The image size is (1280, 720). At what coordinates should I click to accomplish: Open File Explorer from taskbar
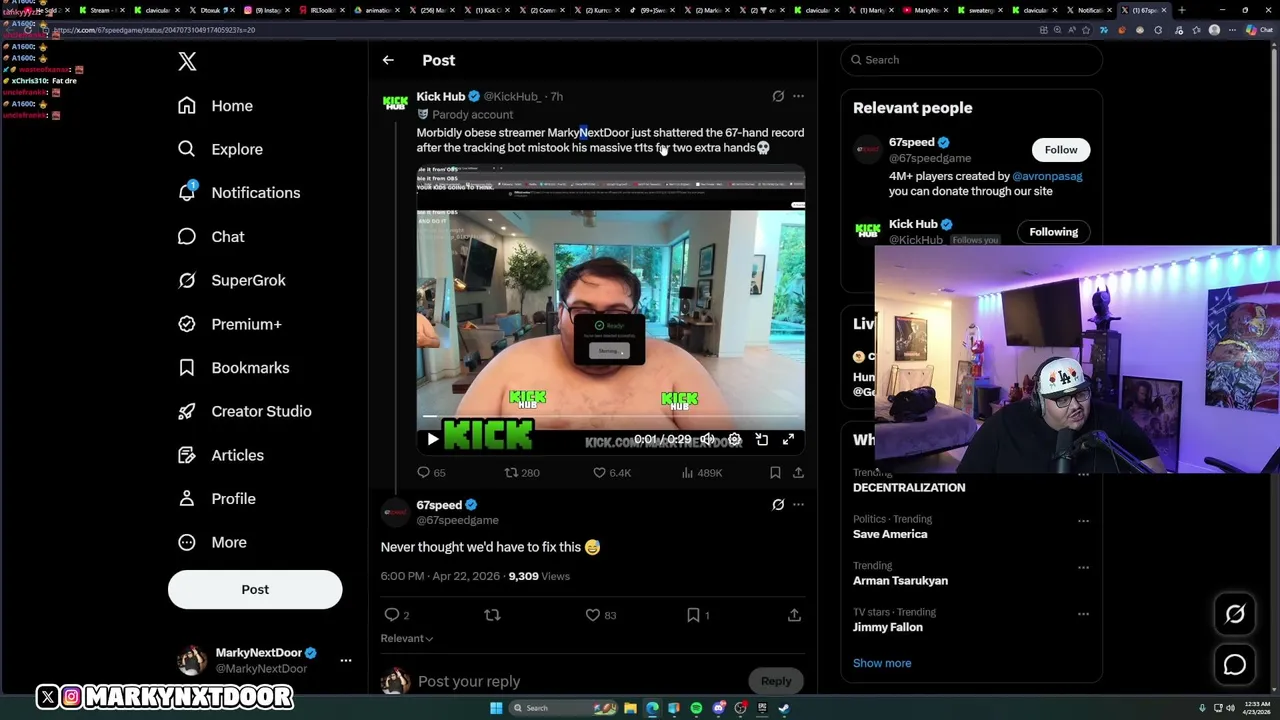(630, 708)
